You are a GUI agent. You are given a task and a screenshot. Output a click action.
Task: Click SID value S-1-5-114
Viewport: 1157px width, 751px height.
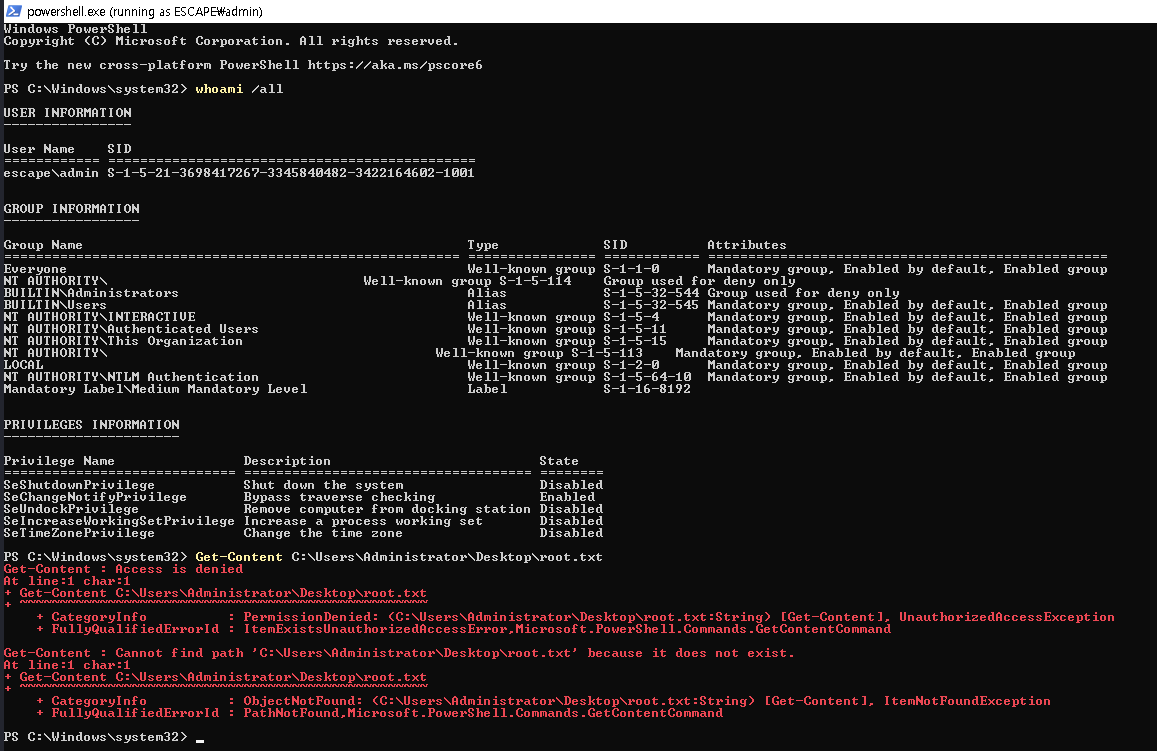(x=535, y=281)
